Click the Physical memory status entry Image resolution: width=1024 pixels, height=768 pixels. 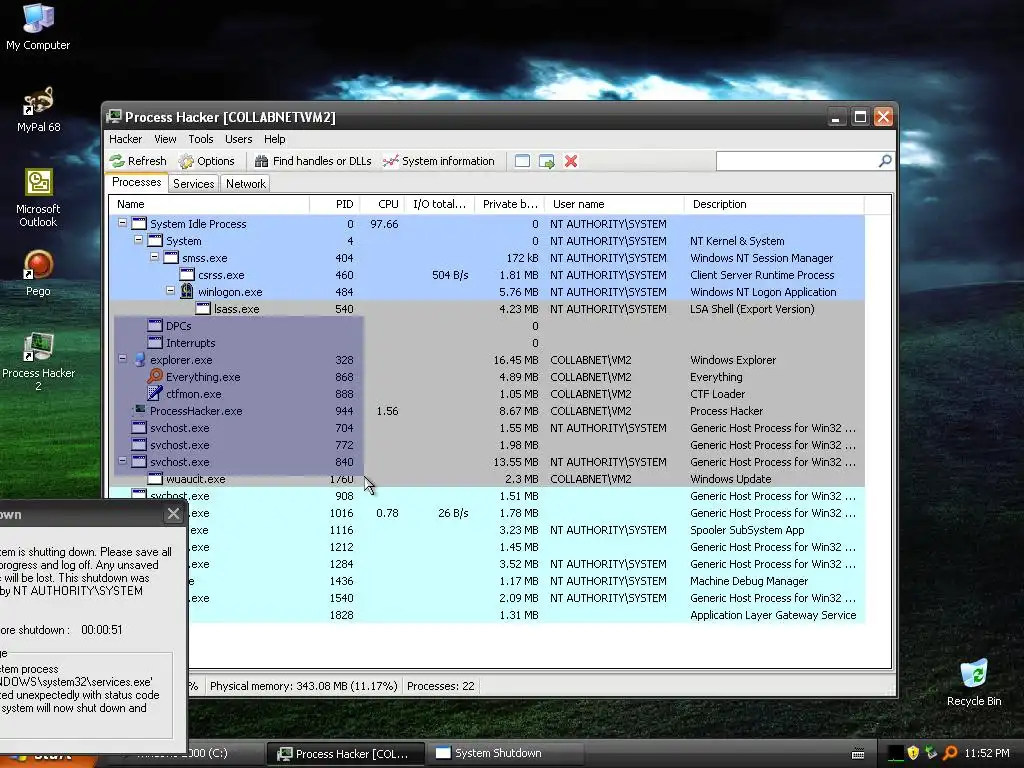(303, 686)
